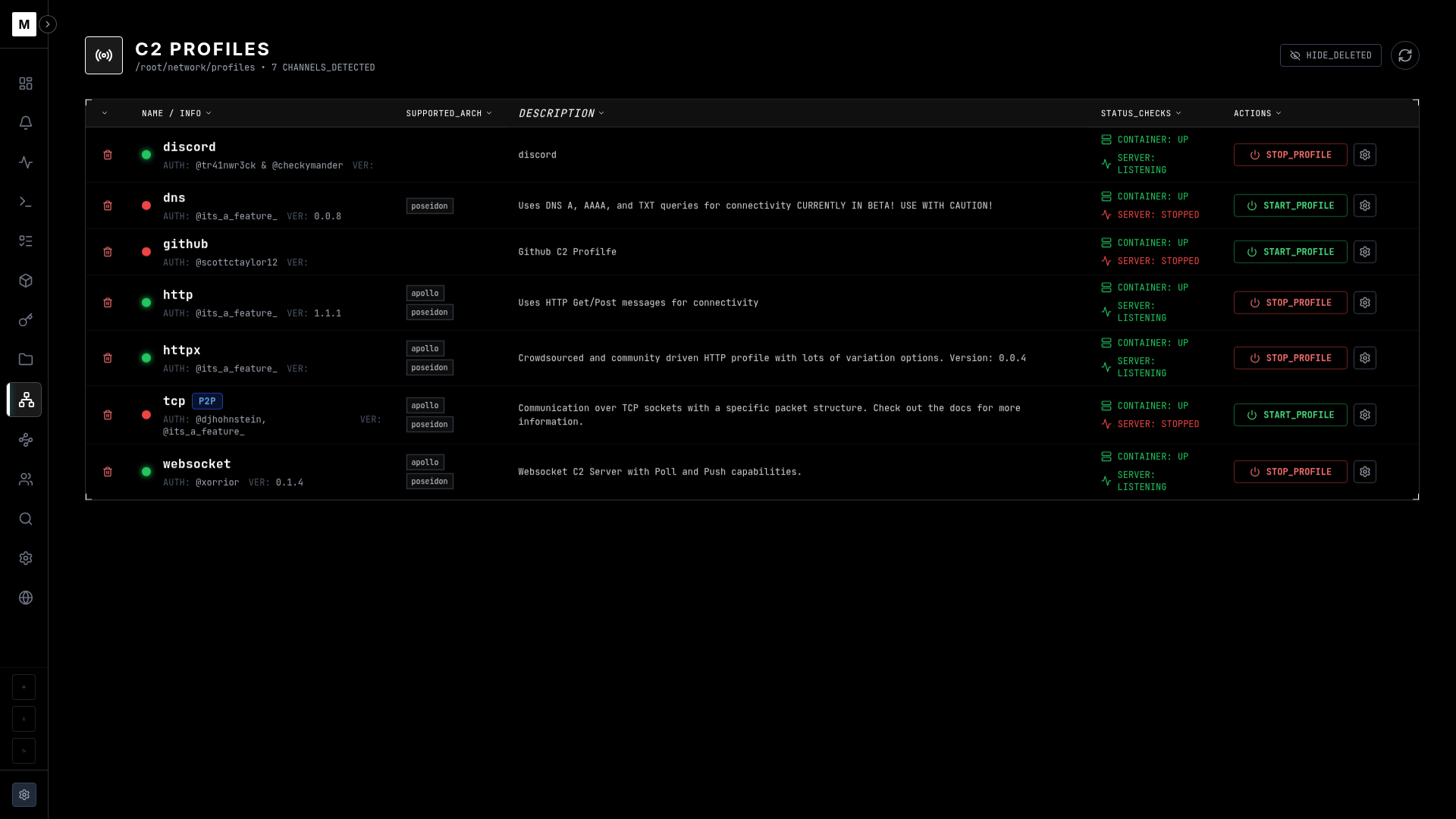The image size is (1456, 819).
Task: Click the P2P badge on the tcp profile
Action: pos(207,401)
